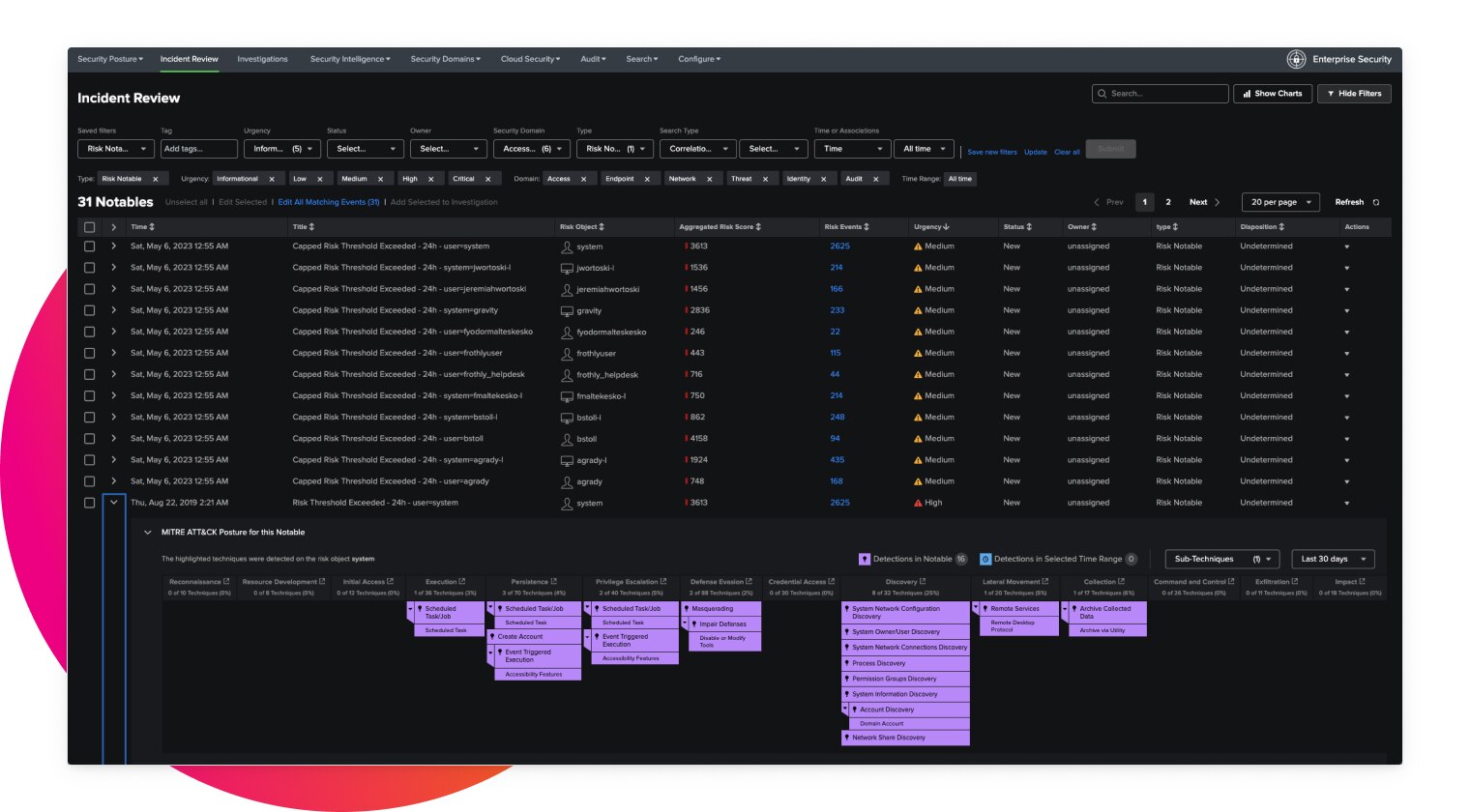This screenshot has height=812, width=1470.
Task: Click inside the Search input field
Action: pos(1161,93)
